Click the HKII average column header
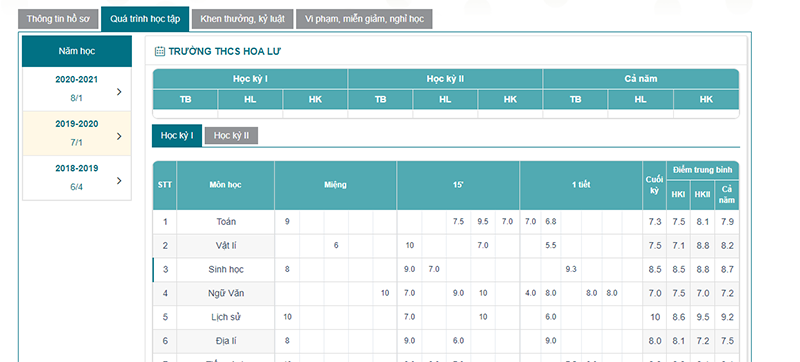Screen dimensions: 800x362 [703, 195]
